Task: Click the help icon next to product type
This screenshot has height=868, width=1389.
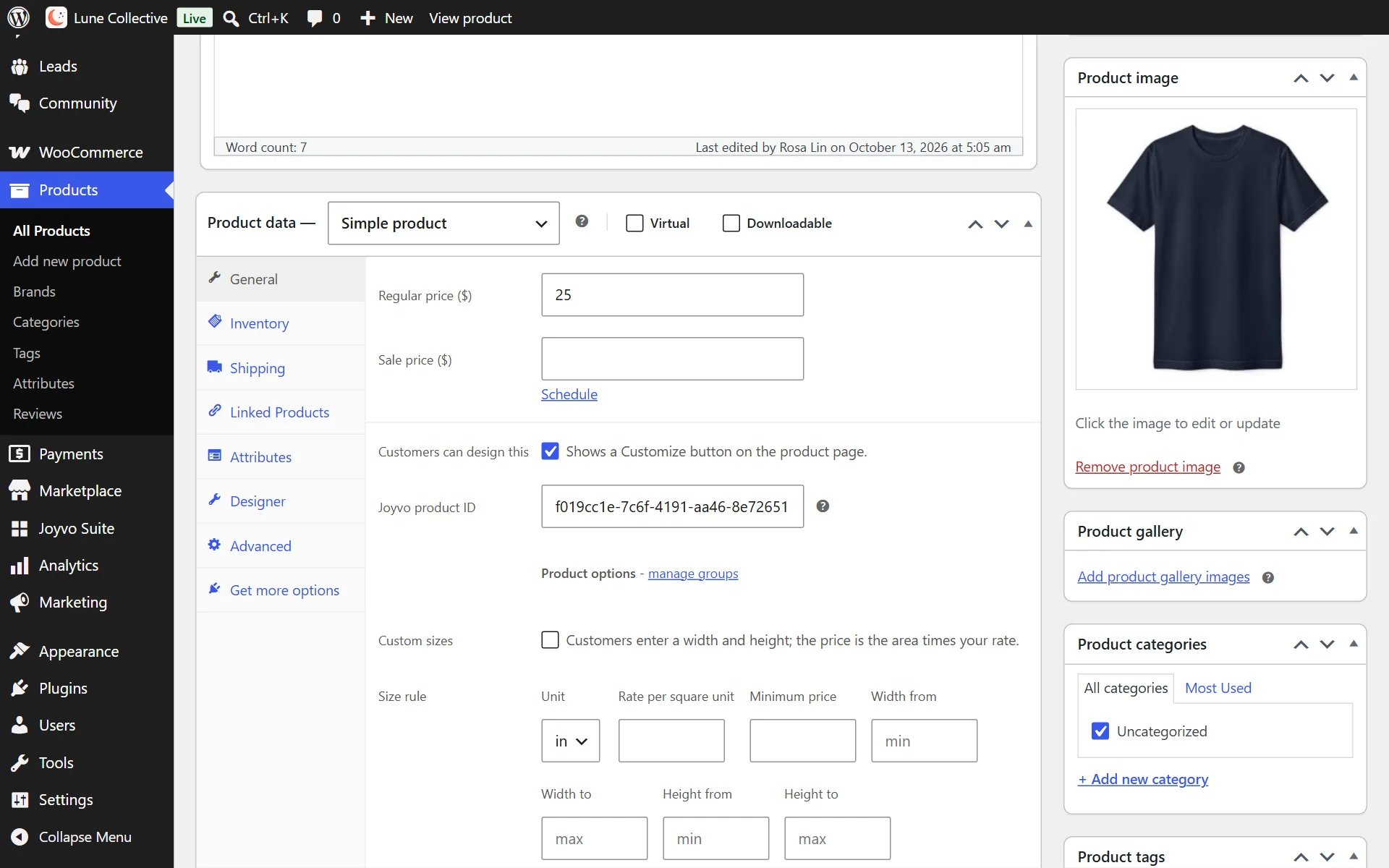Action: tap(582, 221)
